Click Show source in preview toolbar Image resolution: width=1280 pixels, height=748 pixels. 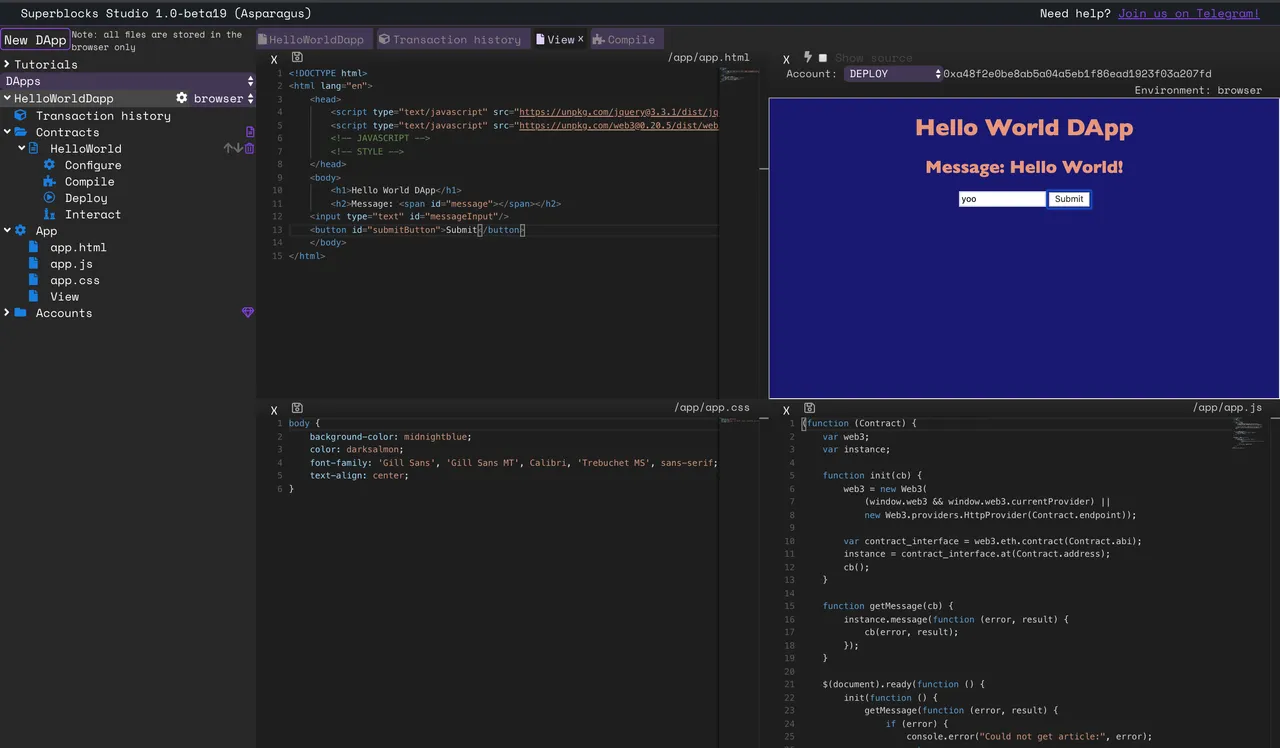point(873,58)
